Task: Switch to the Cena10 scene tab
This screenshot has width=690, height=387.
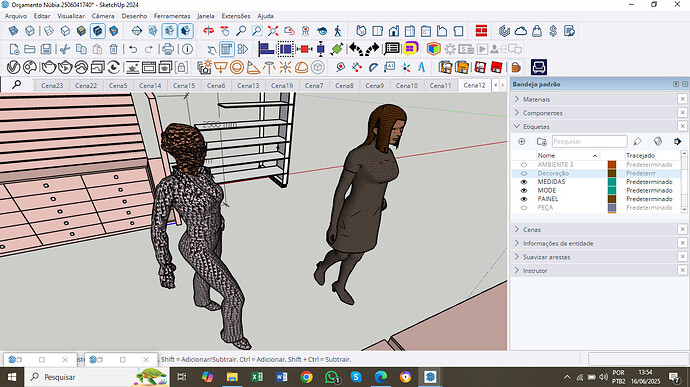Action: 406,85
